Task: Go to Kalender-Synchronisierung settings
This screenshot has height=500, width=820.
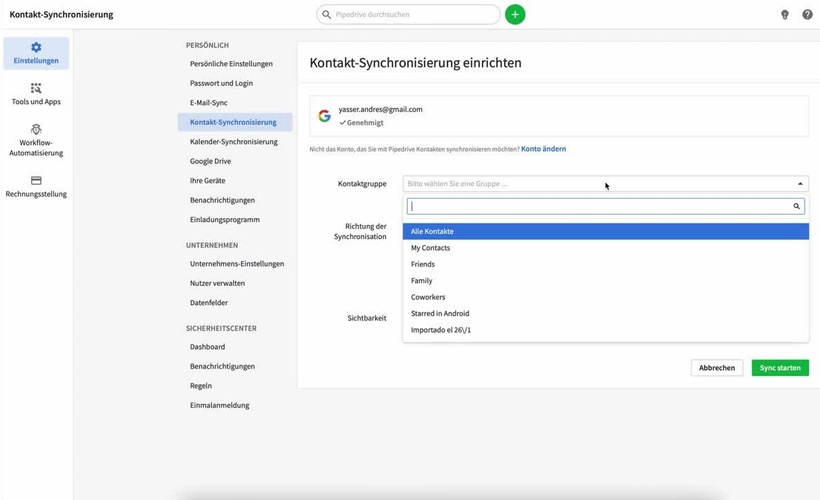Action: (234, 142)
